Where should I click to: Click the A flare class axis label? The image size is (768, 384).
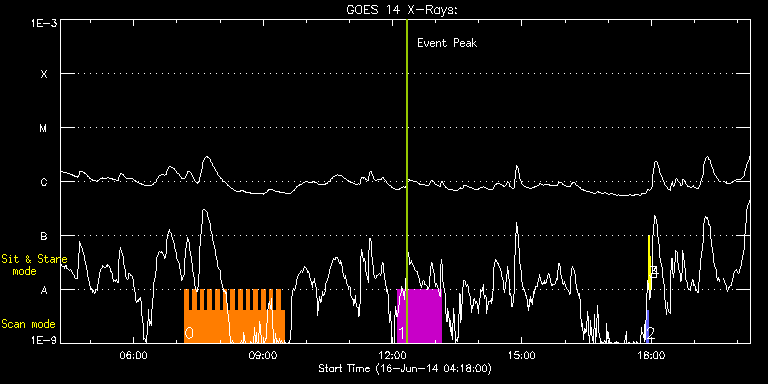(x=44, y=290)
